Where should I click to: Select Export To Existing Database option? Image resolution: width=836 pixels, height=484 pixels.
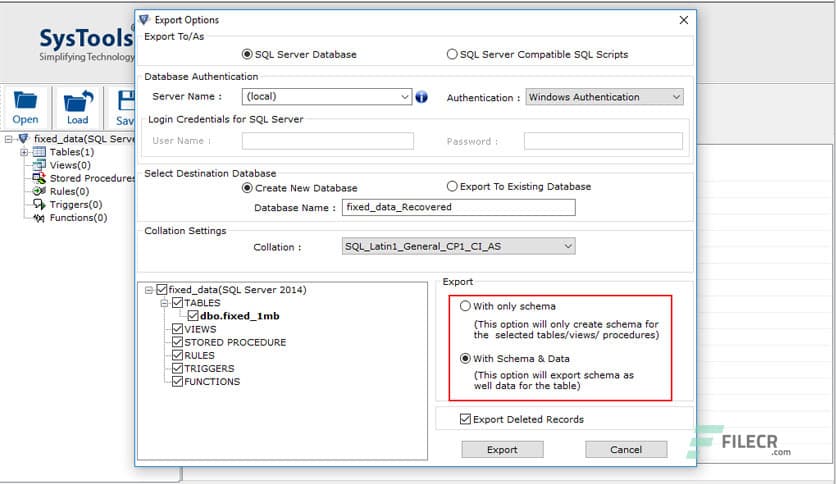click(452, 187)
